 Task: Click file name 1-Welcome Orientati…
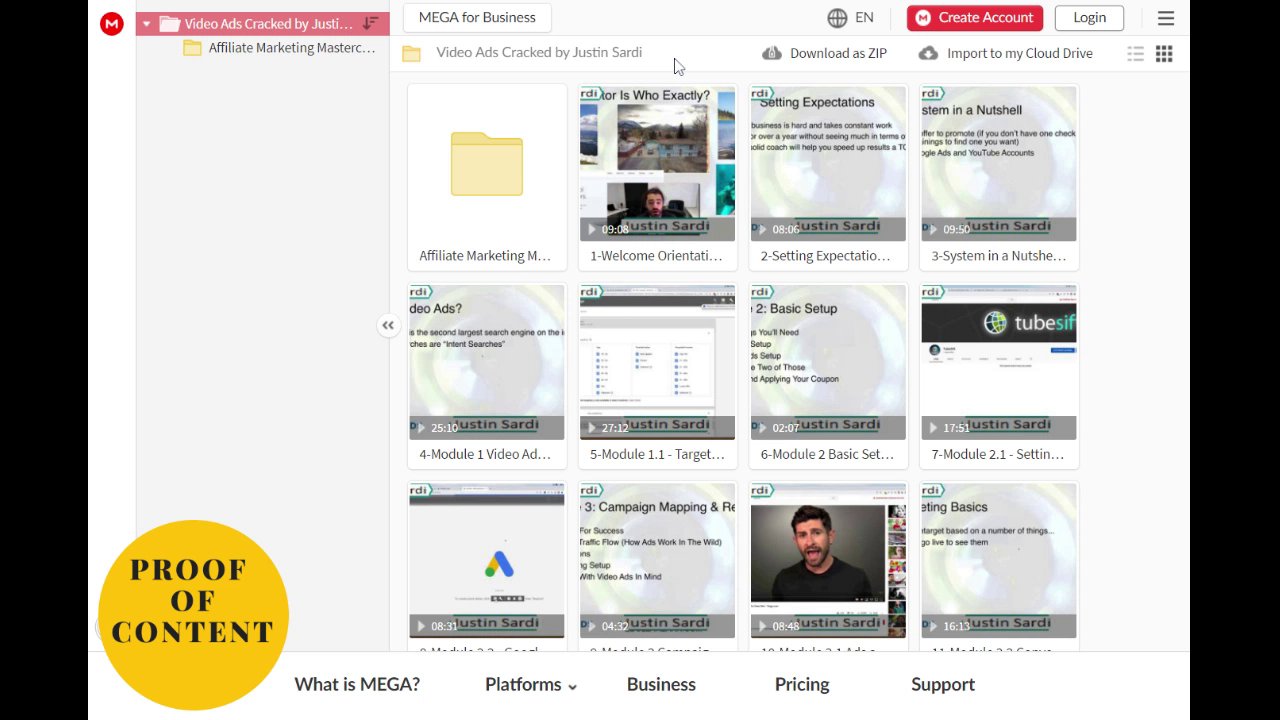click(x=656, y=256)
